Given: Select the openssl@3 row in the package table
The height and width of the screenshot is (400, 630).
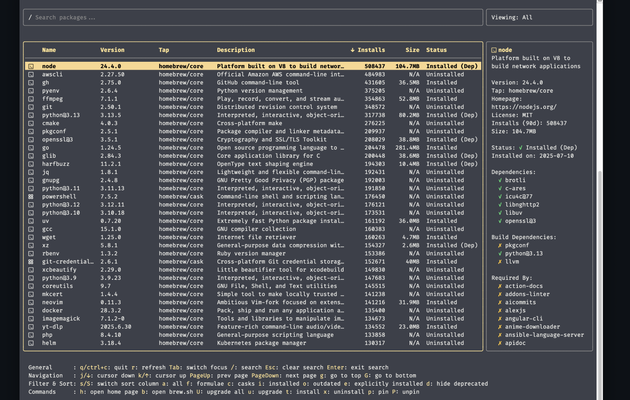Looking at the screenshot, I should (253, 139).
